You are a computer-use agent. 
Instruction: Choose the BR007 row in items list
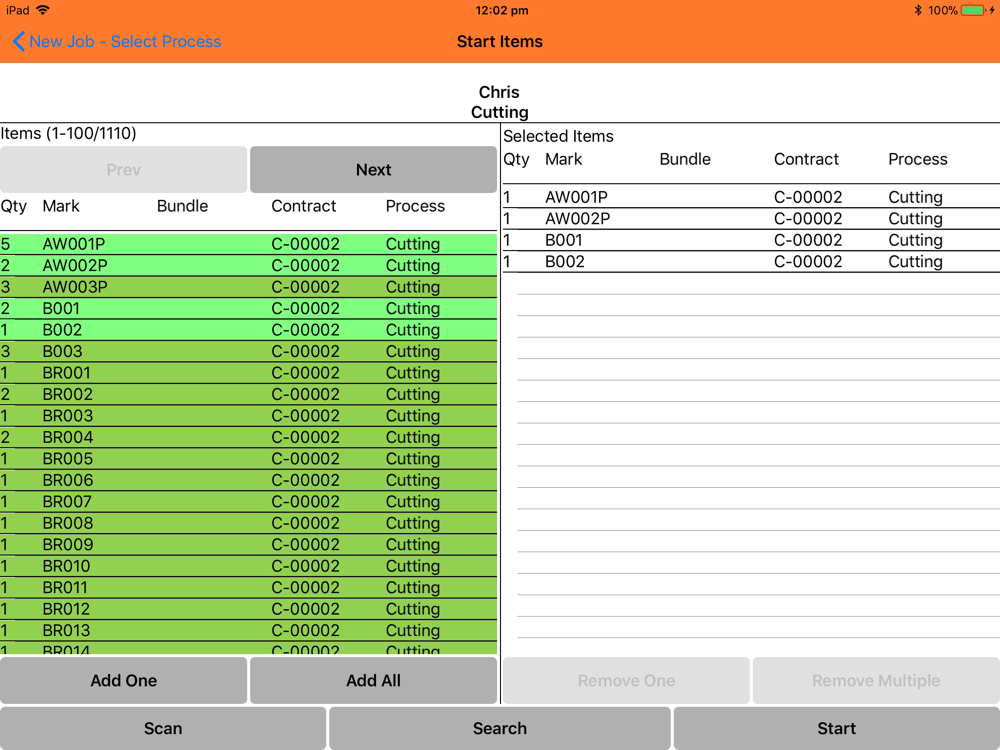248,502
